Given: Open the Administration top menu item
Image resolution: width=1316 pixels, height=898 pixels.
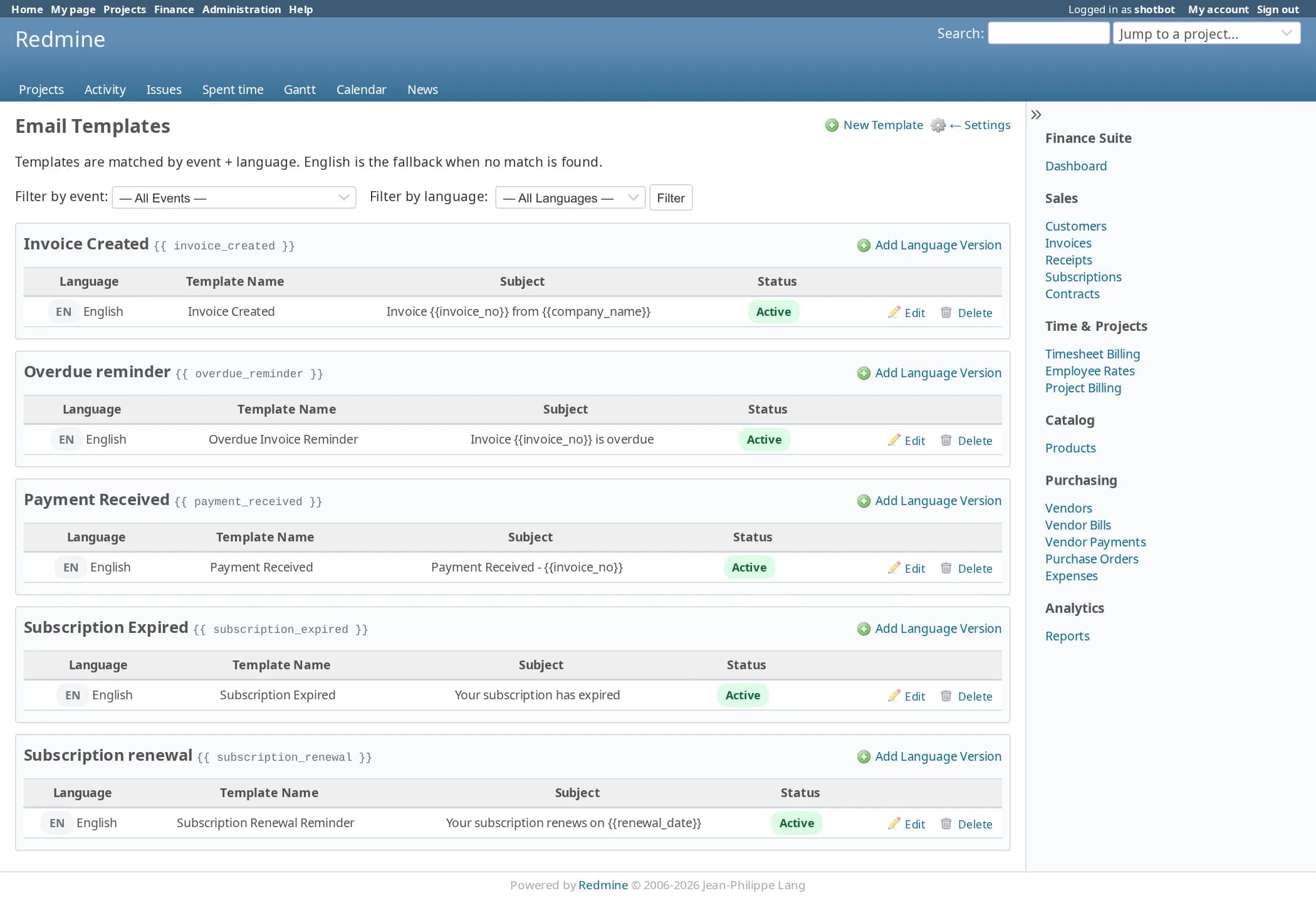Looking at the screenshot, I should (x=241, y=9).
